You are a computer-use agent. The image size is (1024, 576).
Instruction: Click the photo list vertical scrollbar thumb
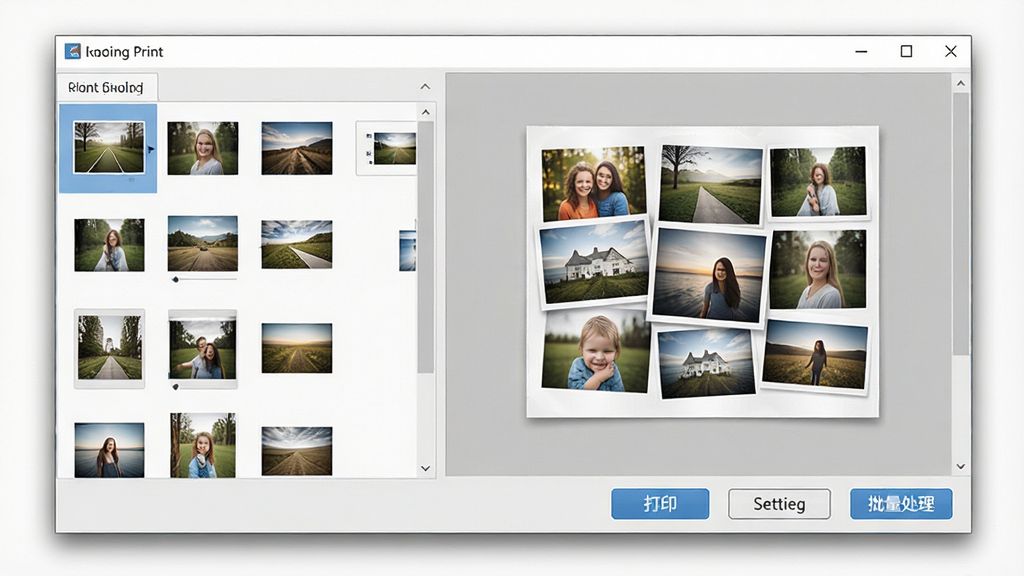[x=426, y=247]
